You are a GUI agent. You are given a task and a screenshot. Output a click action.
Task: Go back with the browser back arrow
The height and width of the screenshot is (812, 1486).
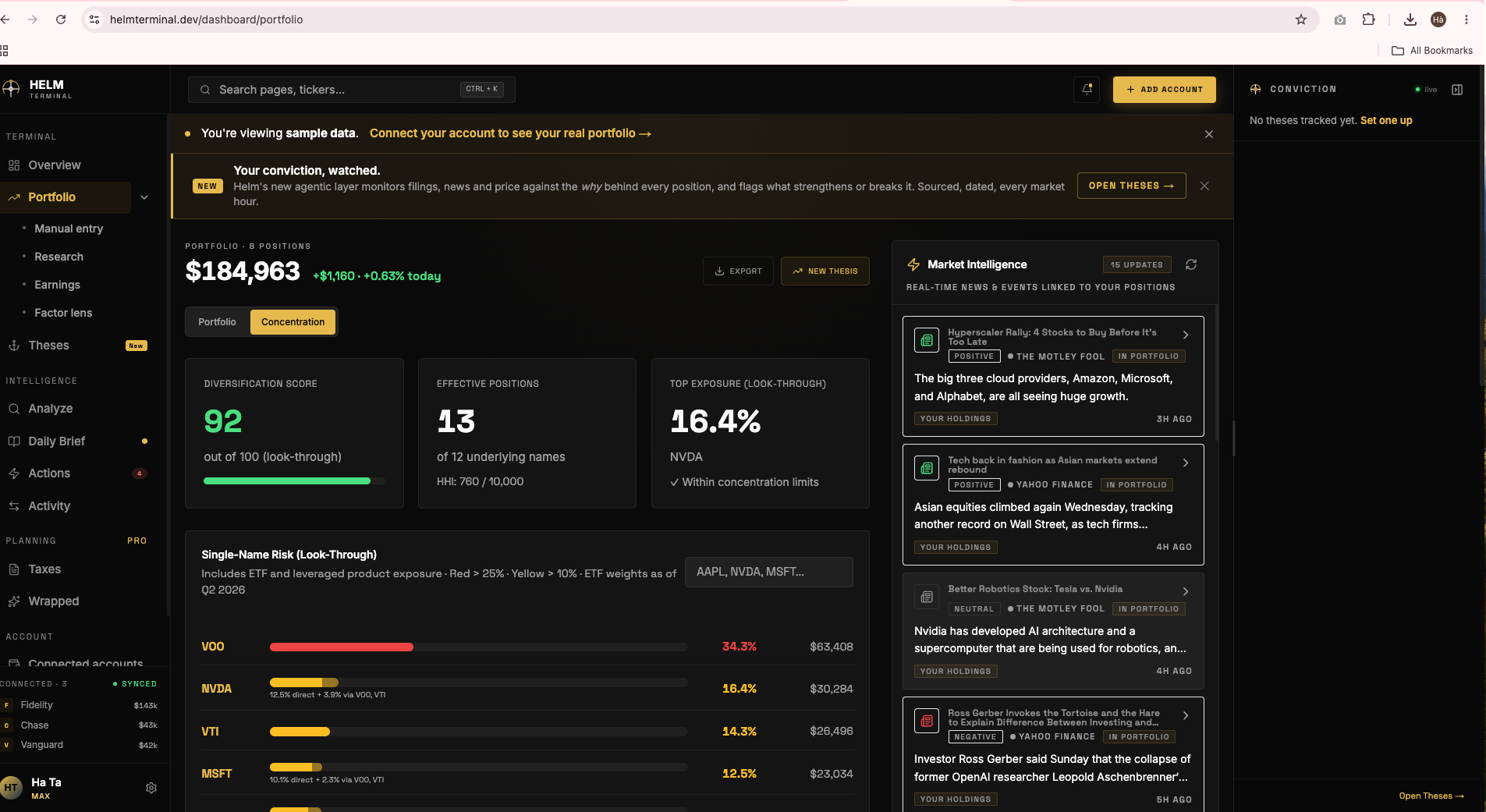[5, 20]
